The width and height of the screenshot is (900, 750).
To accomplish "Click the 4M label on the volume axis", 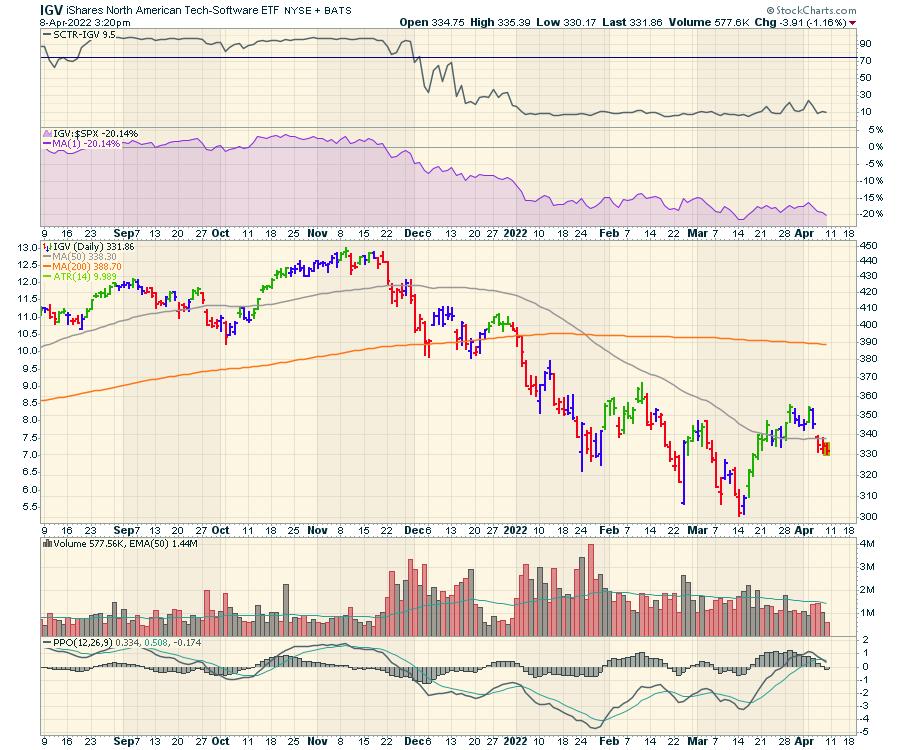I will (867, 543).
